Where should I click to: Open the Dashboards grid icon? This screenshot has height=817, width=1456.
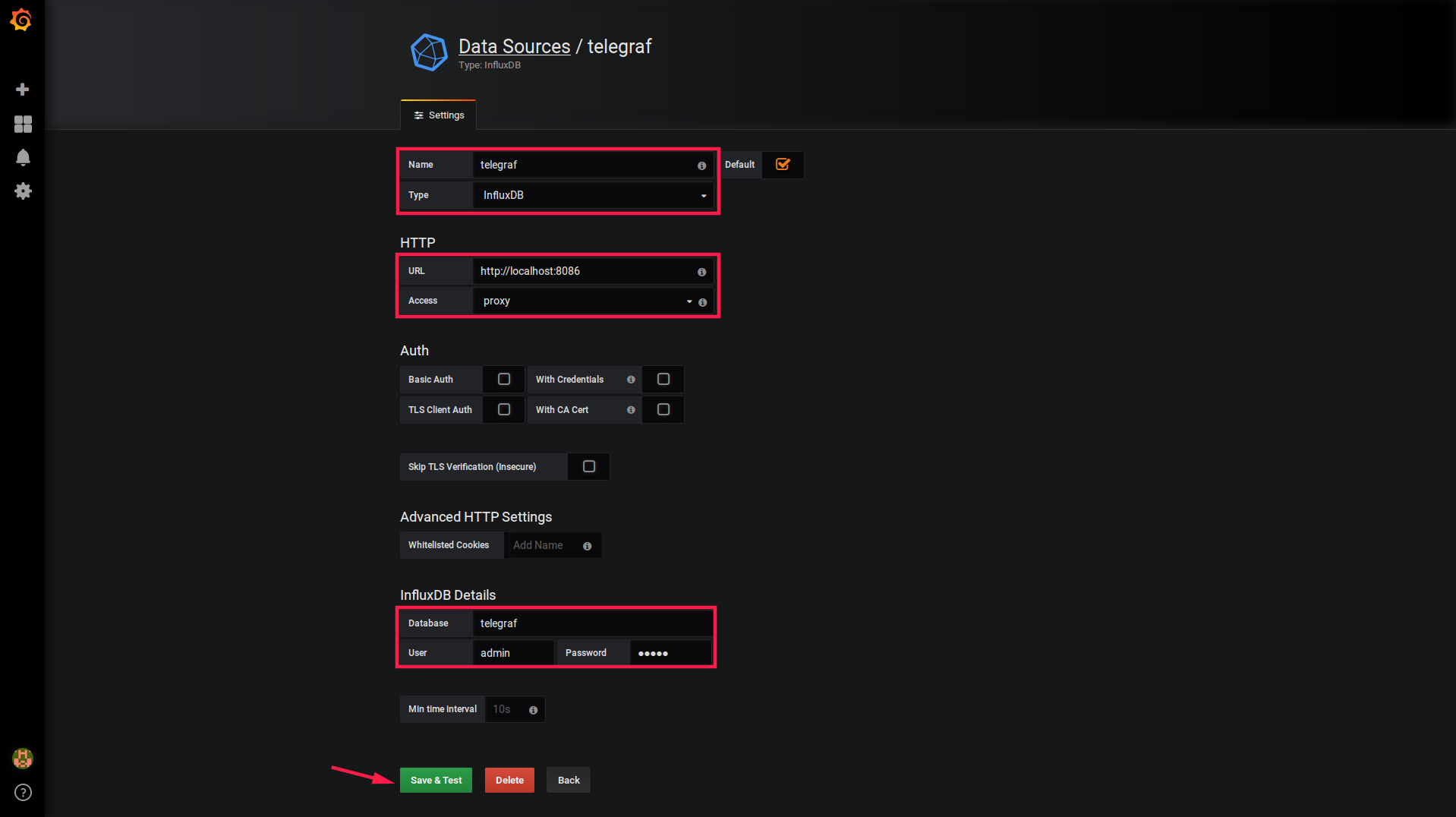(23, 124)
